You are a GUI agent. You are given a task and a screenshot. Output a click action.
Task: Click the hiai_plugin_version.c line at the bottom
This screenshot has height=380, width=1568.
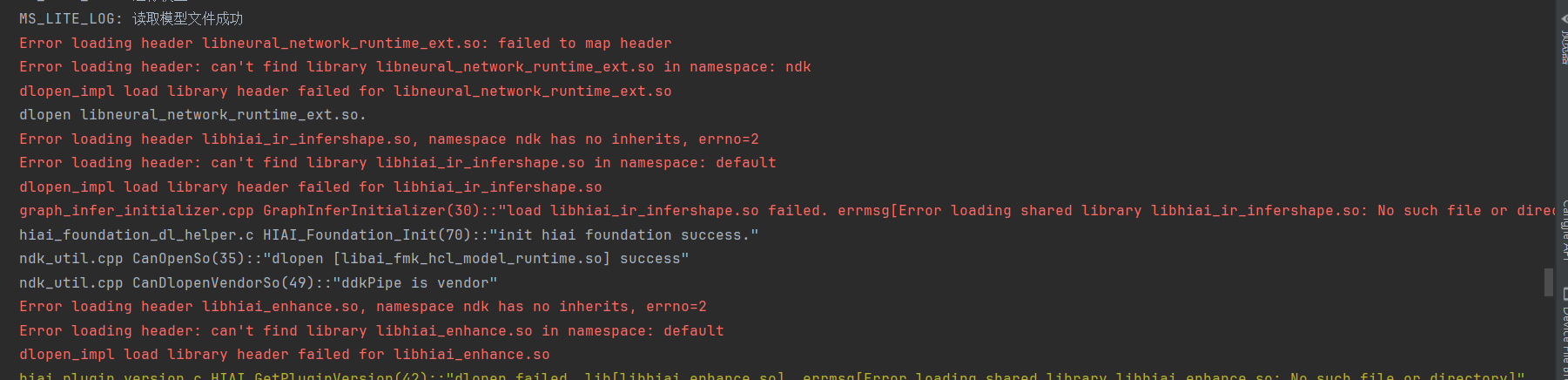tap(772, 376)
